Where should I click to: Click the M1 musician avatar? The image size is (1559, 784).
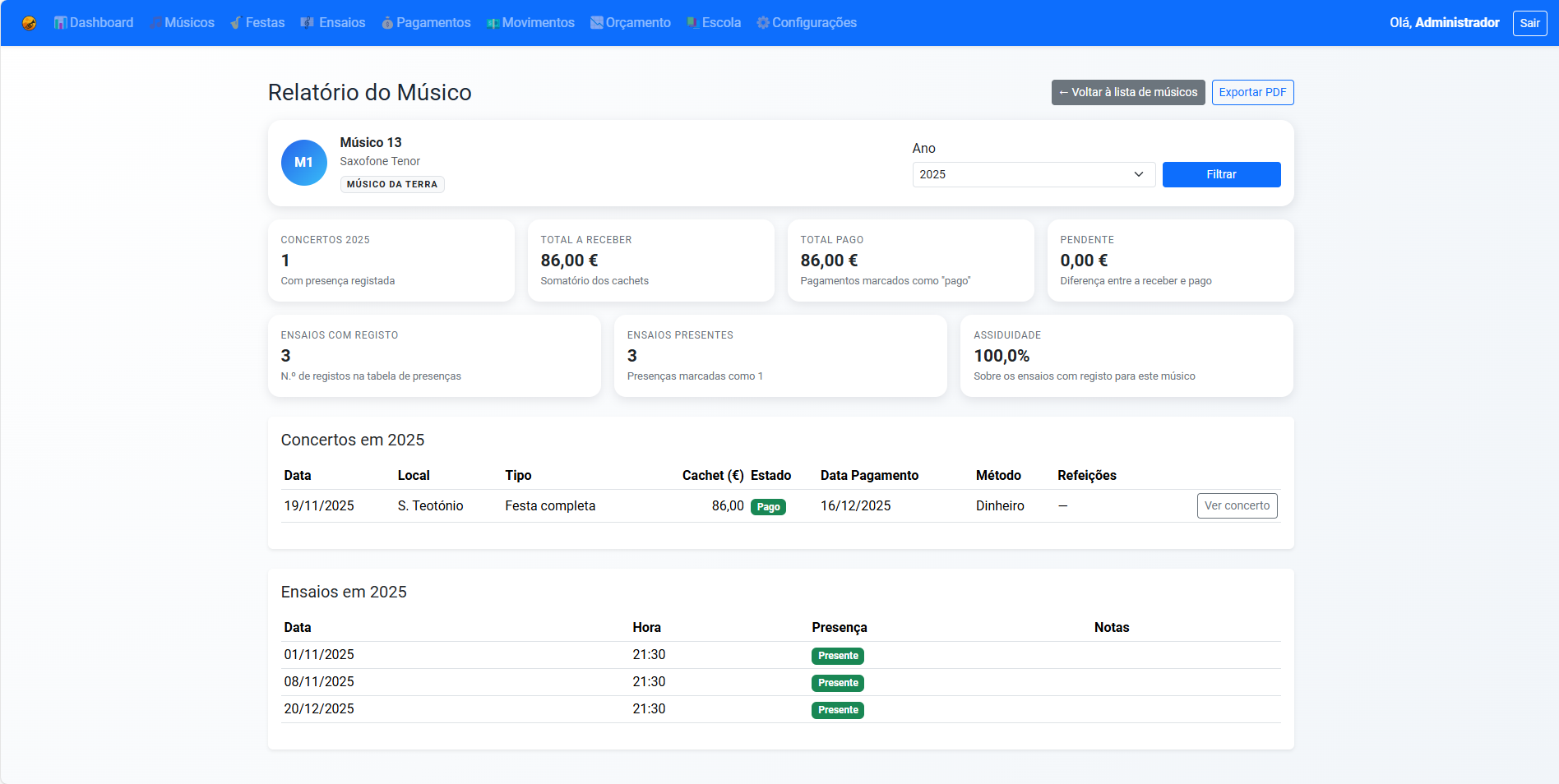304,163
